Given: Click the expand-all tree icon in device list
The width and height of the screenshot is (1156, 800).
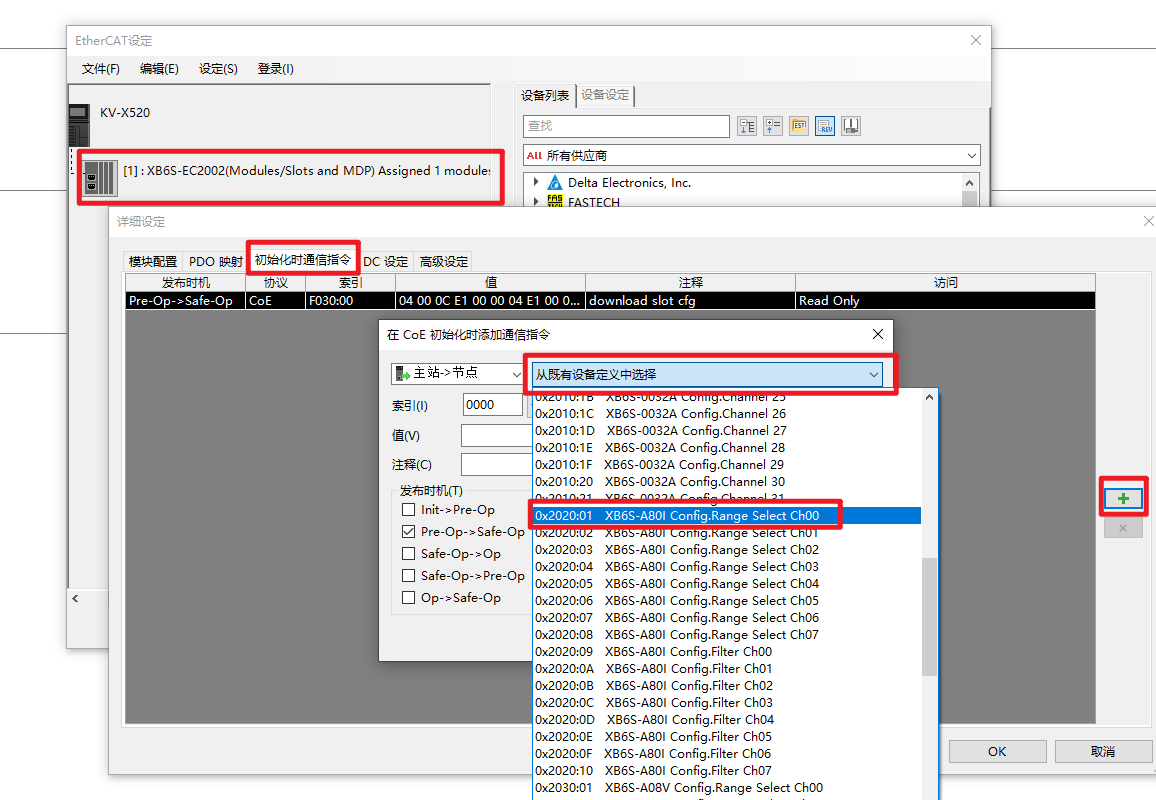Looking at the screenshot, I should coord(746,126).
